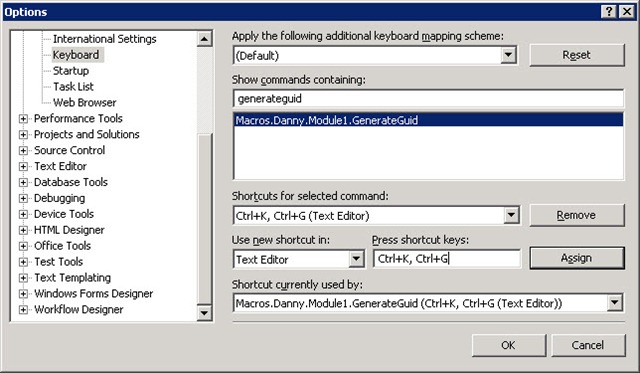640x373 pixels.
Task: Expand the Text Editor node
Action: coord(23,167)
